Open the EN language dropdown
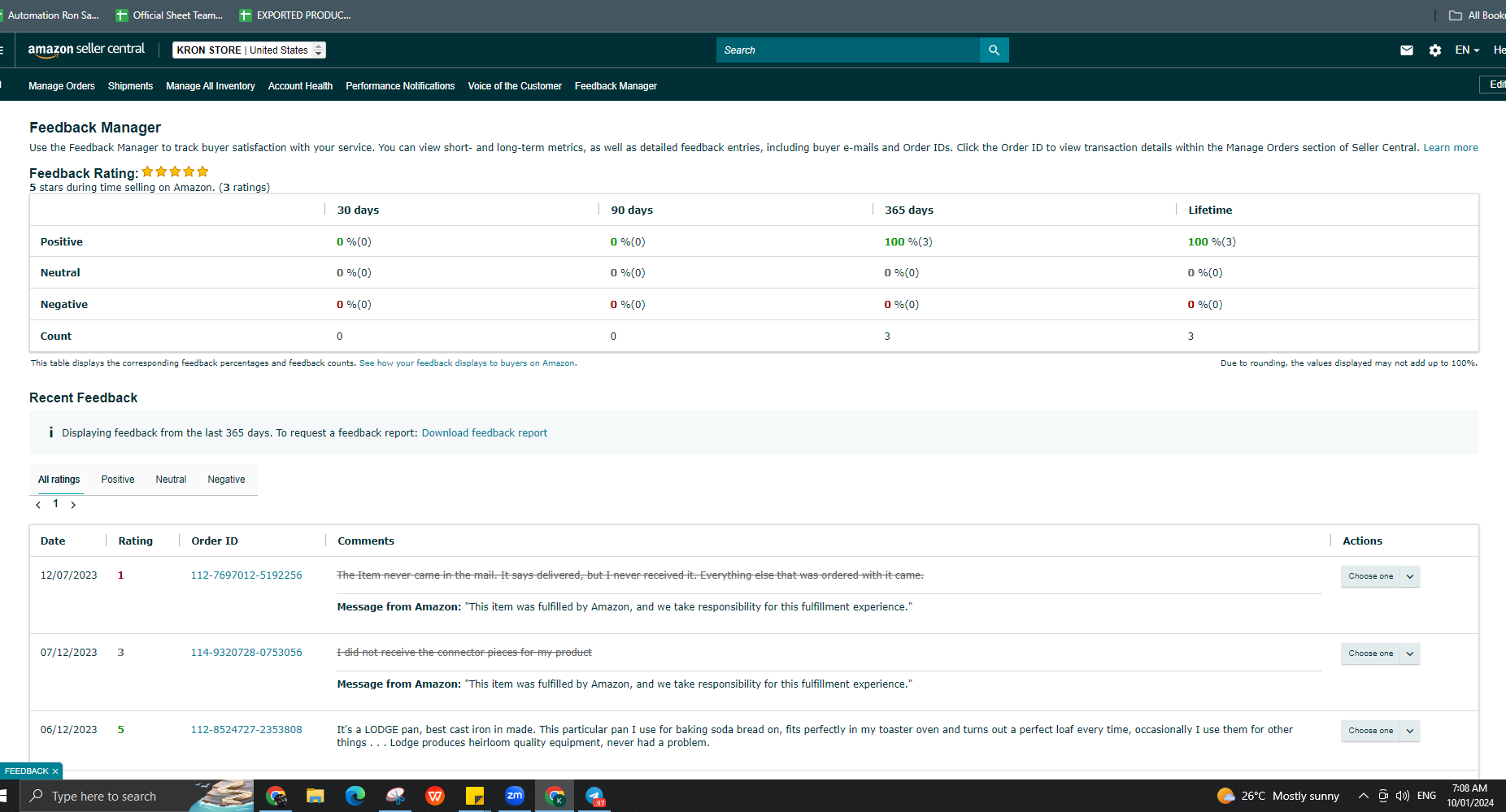Screen dimensions: 1506x812 coord(1467,50)
